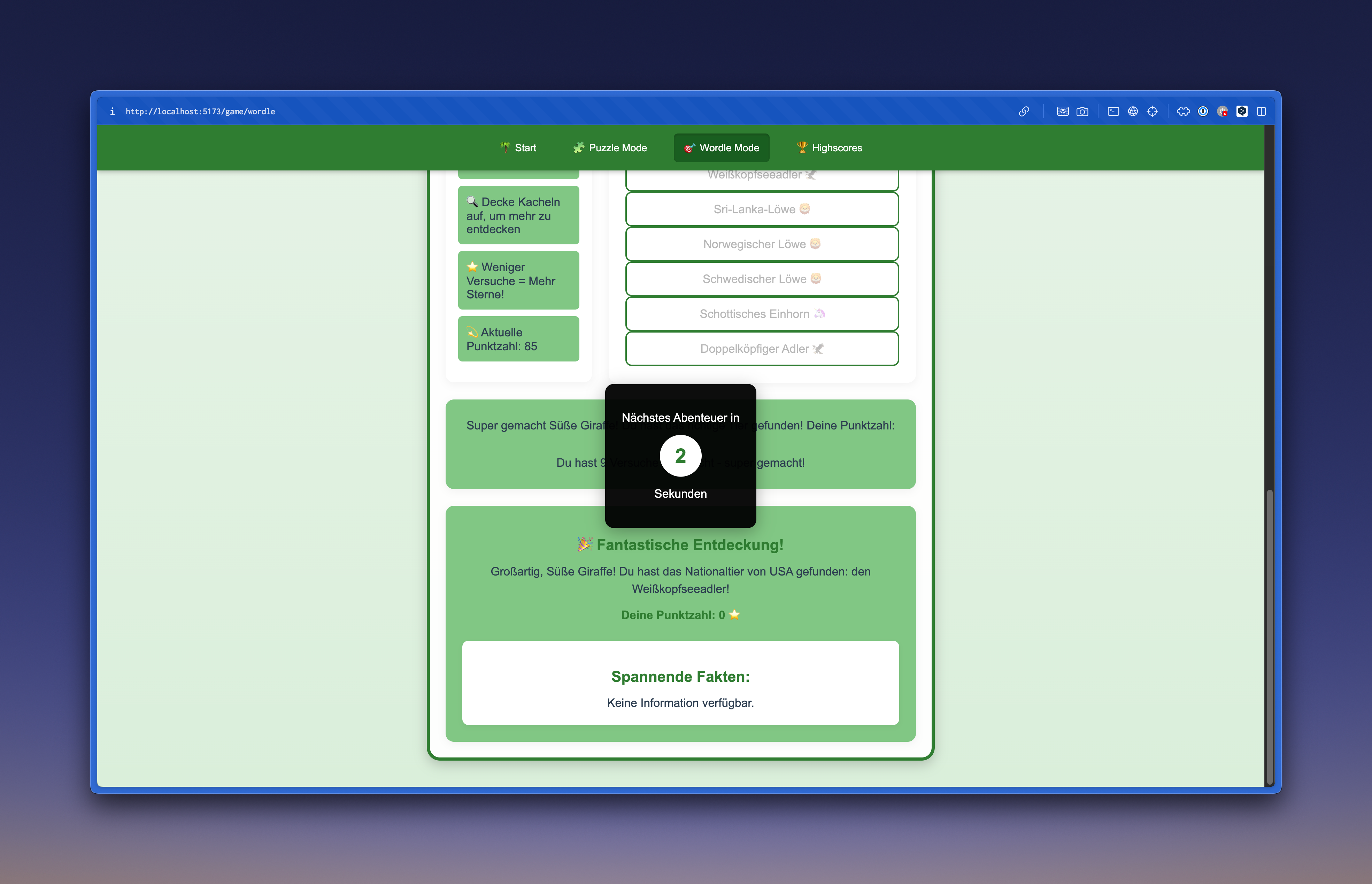1372x884 pixels.
Task: Activate the crosshair element picker icon
Action: pos(1152,111)
